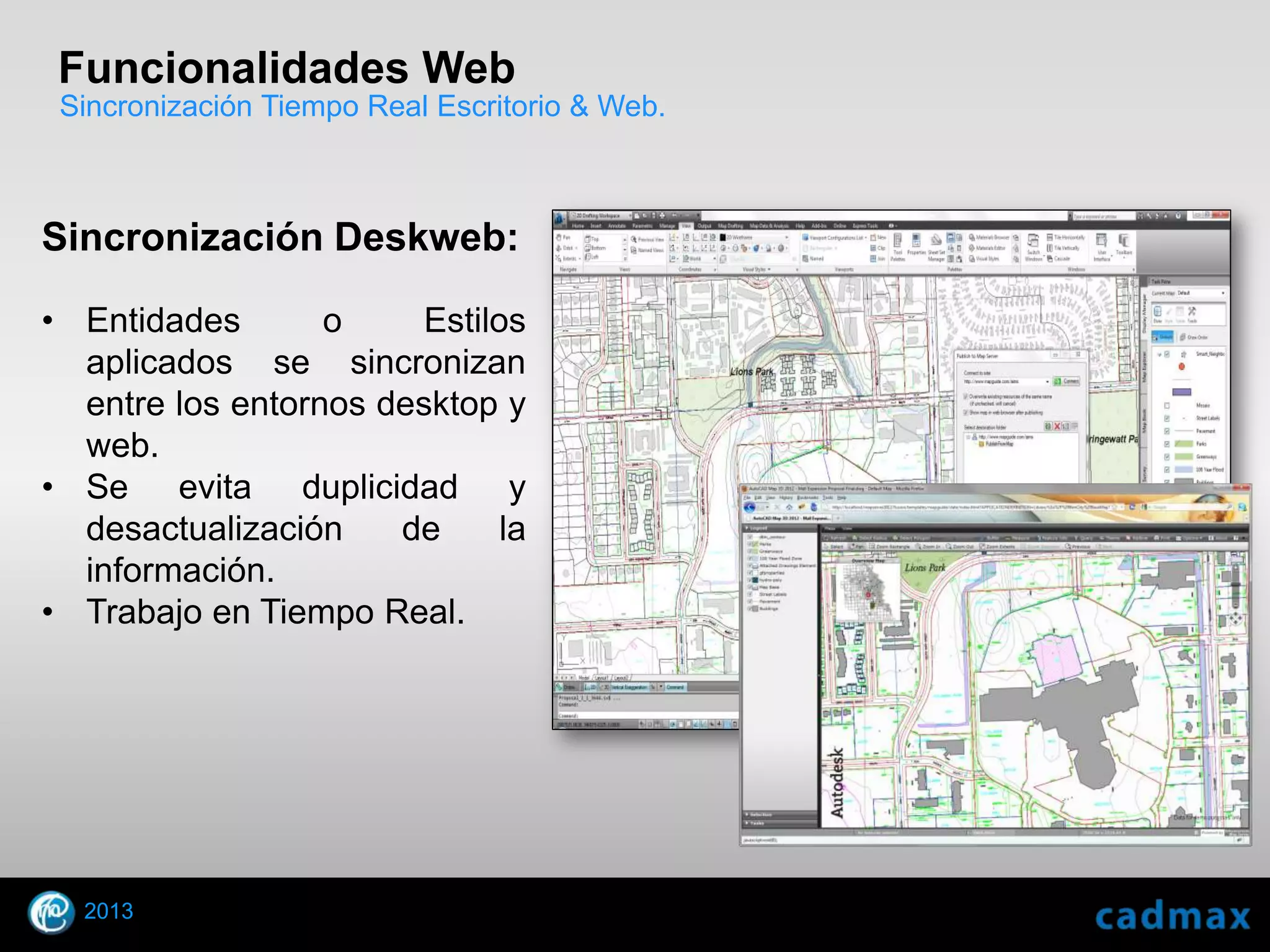This screenshot has width=1270, height=952.
Task: Click the red delete folder icon
Action: click(x=1057, y=426)
